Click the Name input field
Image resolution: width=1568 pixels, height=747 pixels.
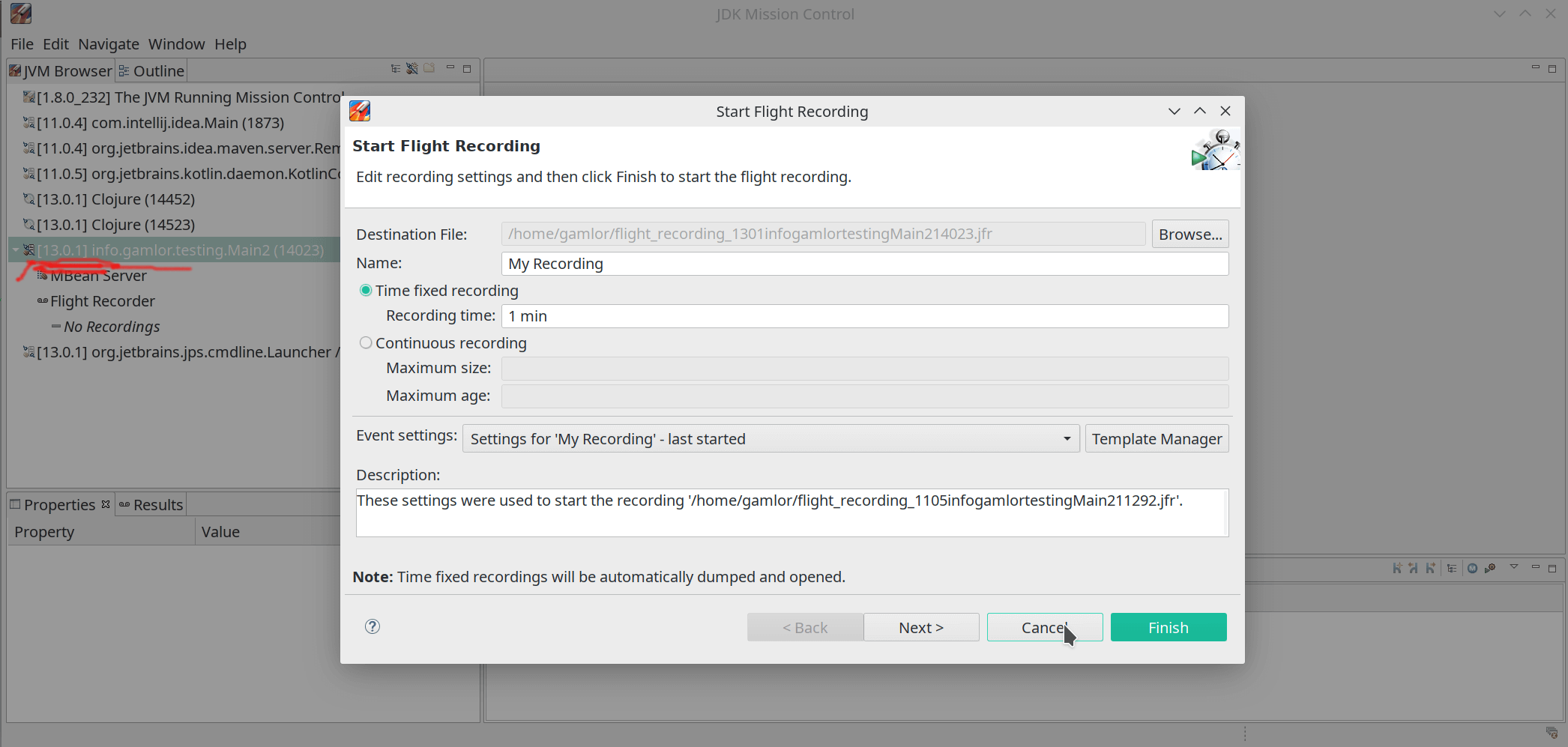point(865,264)
